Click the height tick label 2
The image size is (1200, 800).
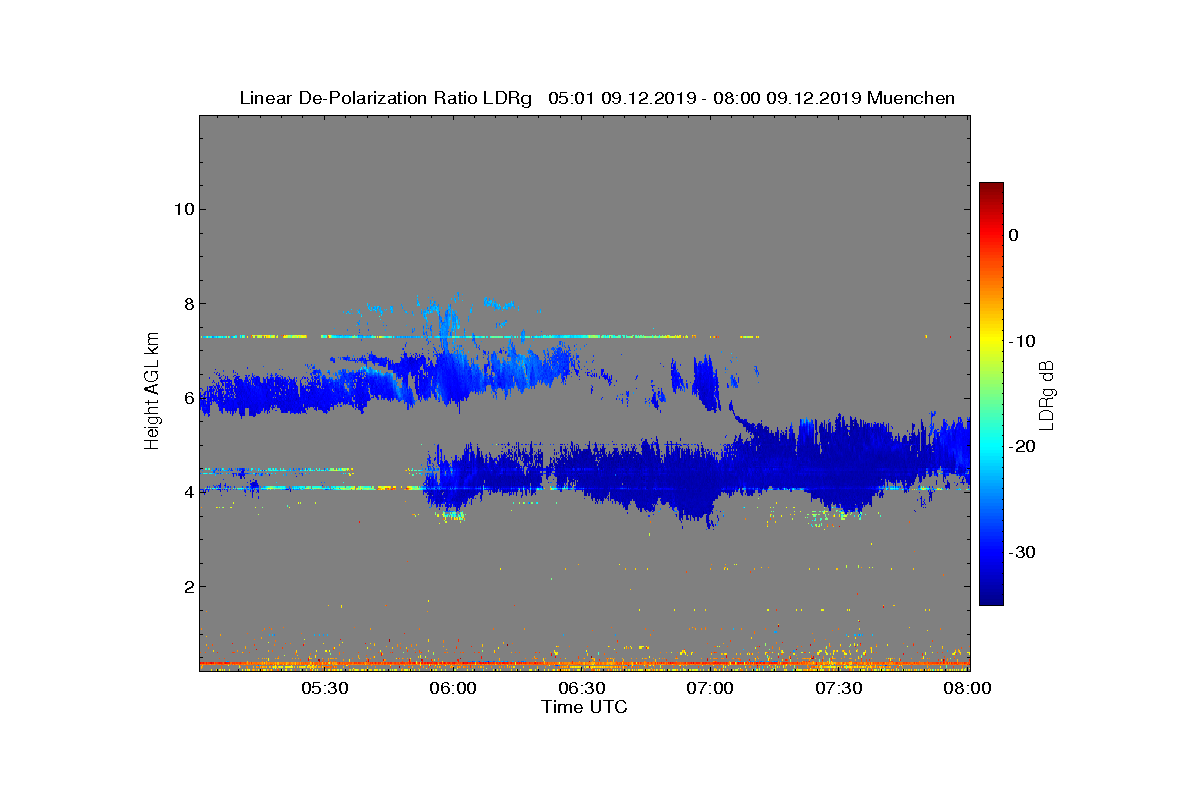click(188, 586)
